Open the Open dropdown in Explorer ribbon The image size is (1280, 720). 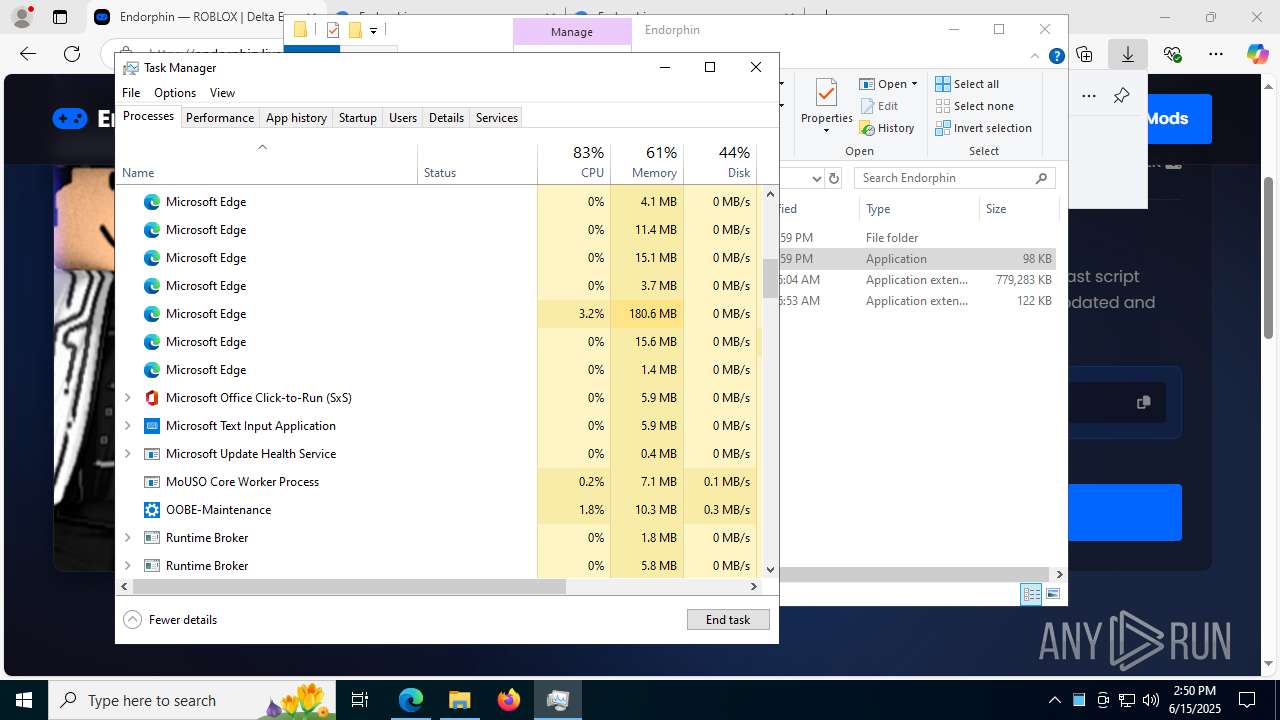[x=888, y=84]
